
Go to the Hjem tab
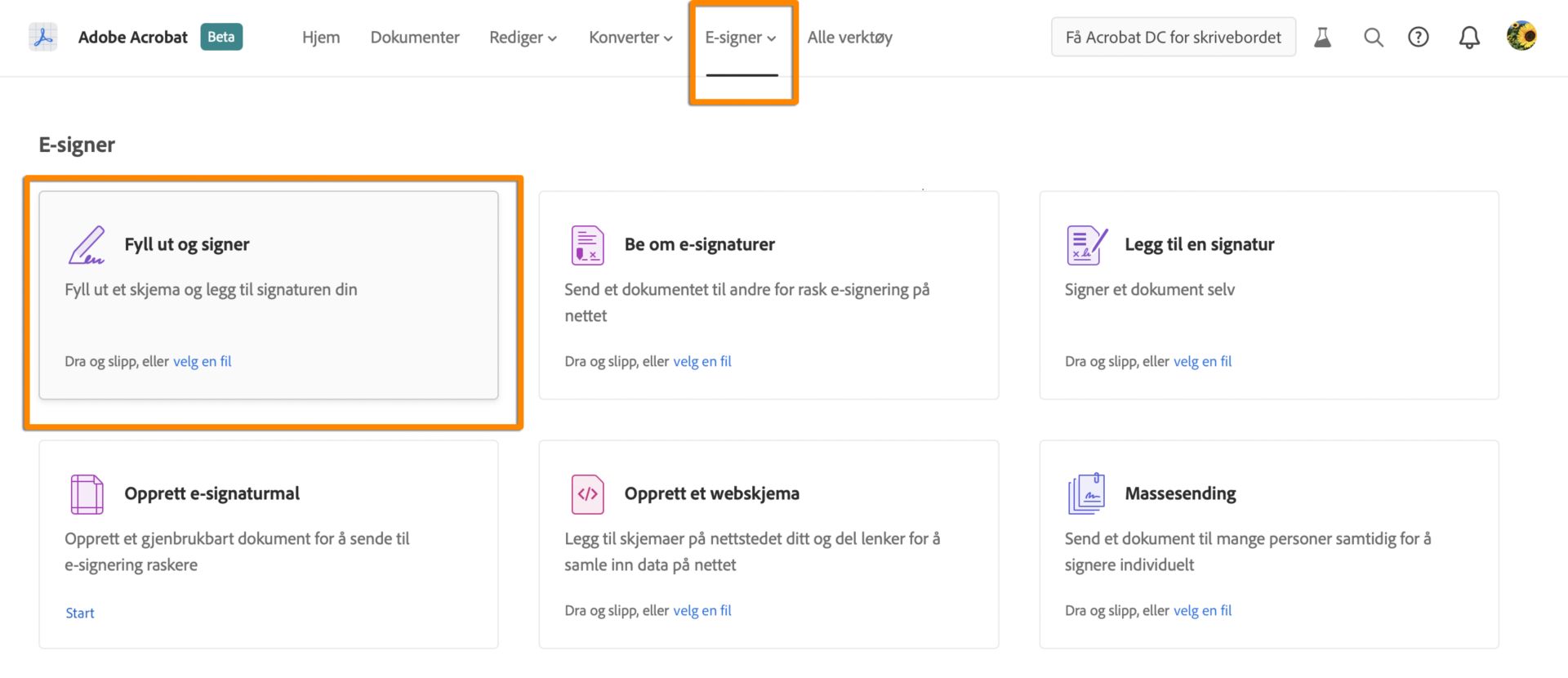click(x=321, y=38)
